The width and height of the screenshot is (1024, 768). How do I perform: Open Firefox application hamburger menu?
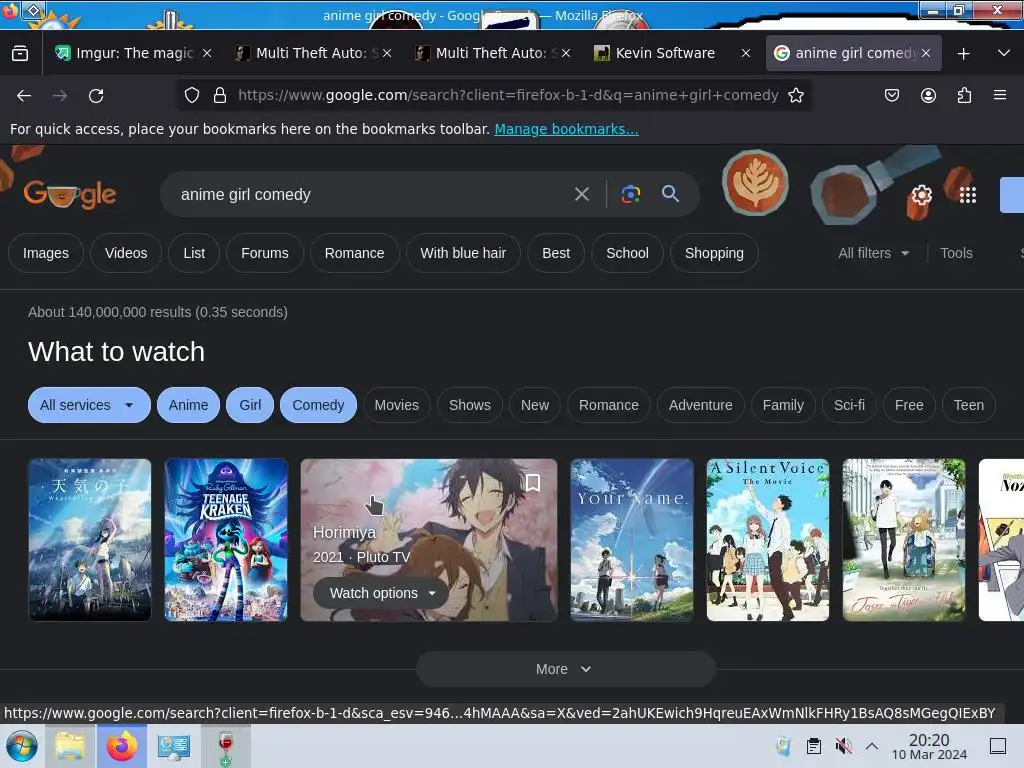pyautogui.click(x=1000, y=95)
